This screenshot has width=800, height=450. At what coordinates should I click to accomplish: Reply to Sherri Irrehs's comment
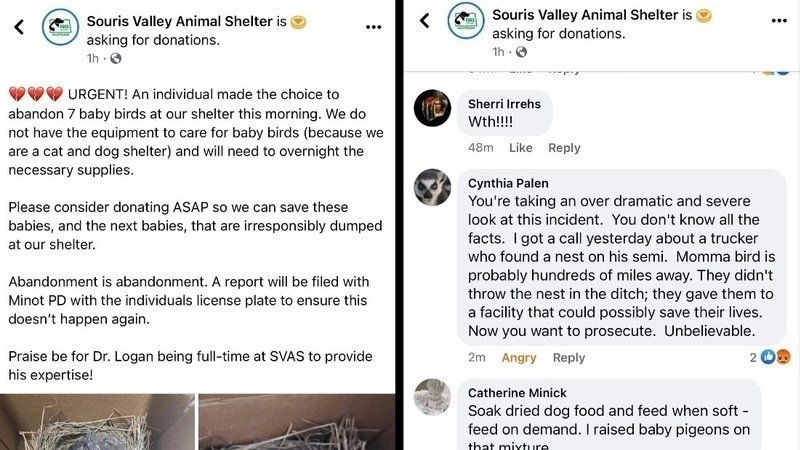tap(564, 148)
